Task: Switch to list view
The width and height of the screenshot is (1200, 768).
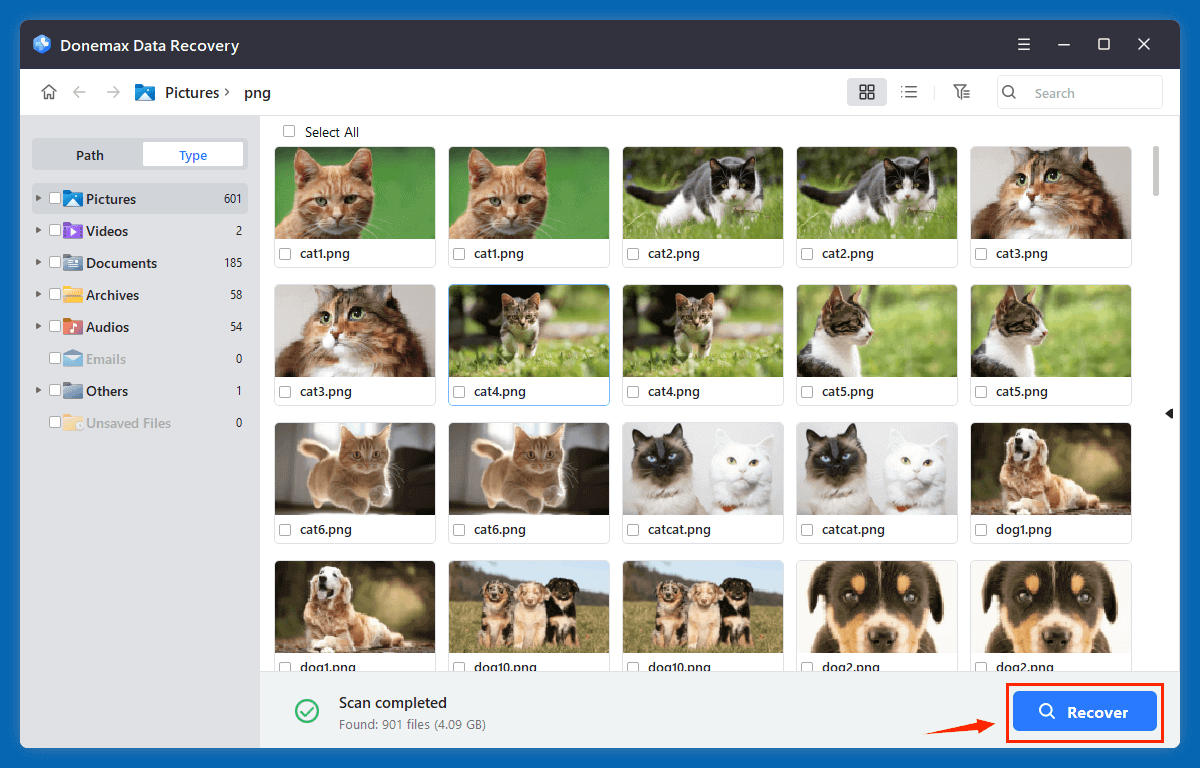Action: pyautogui.click(x=909, y=91)
